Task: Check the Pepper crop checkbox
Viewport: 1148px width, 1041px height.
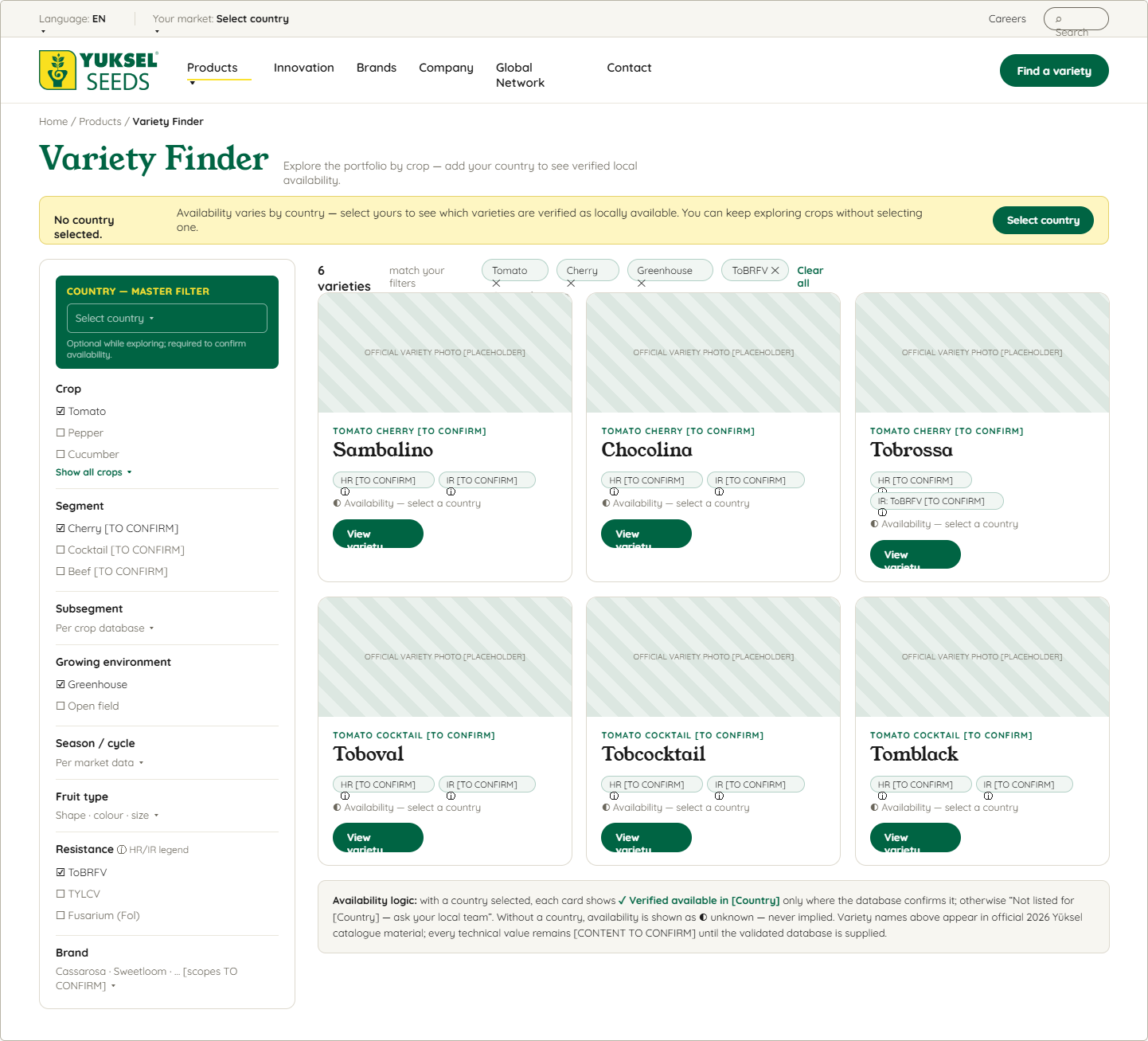Action: (x=61, y=432)
